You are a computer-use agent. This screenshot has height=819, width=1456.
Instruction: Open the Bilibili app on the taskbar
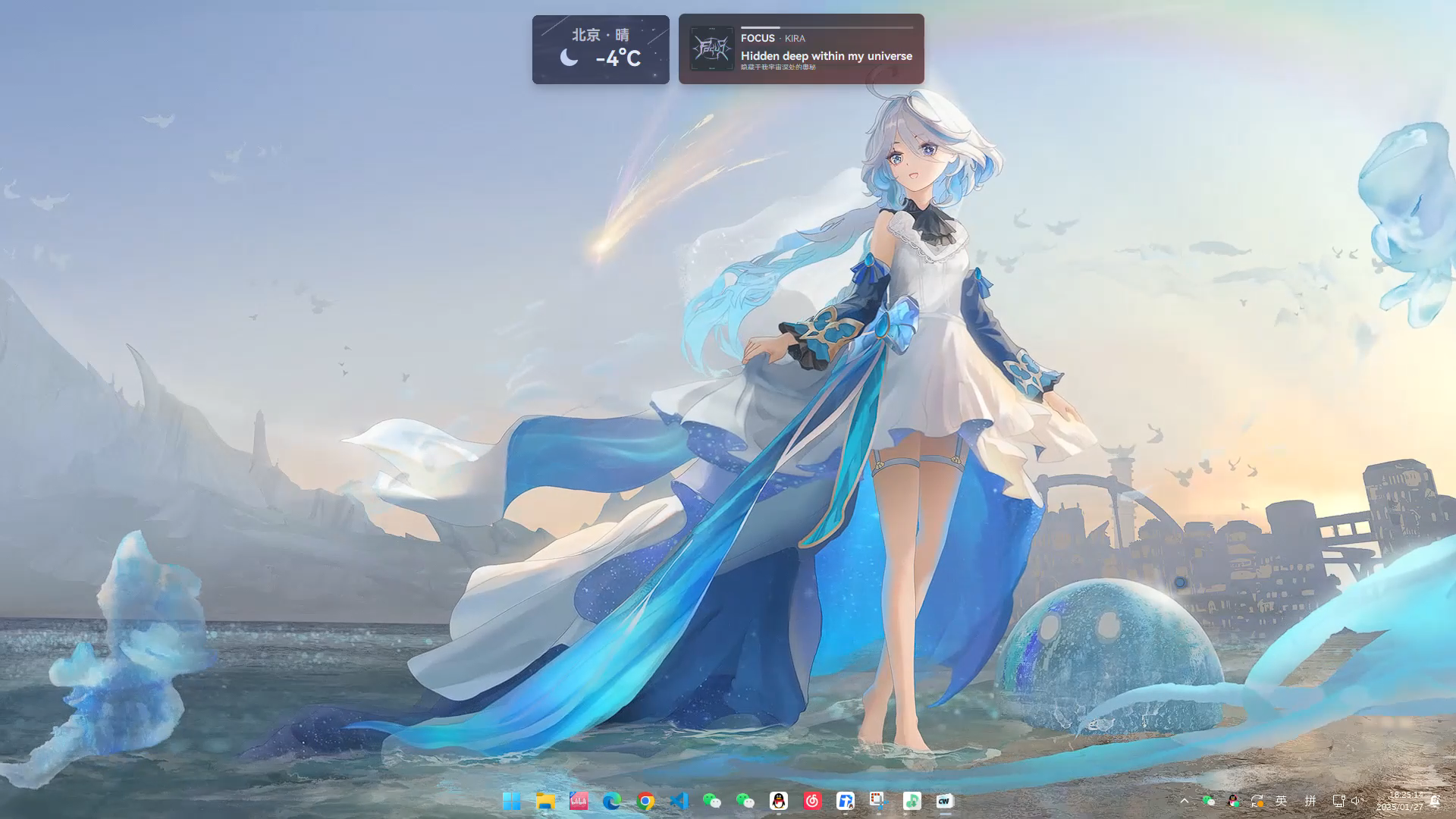click(579, 801)
